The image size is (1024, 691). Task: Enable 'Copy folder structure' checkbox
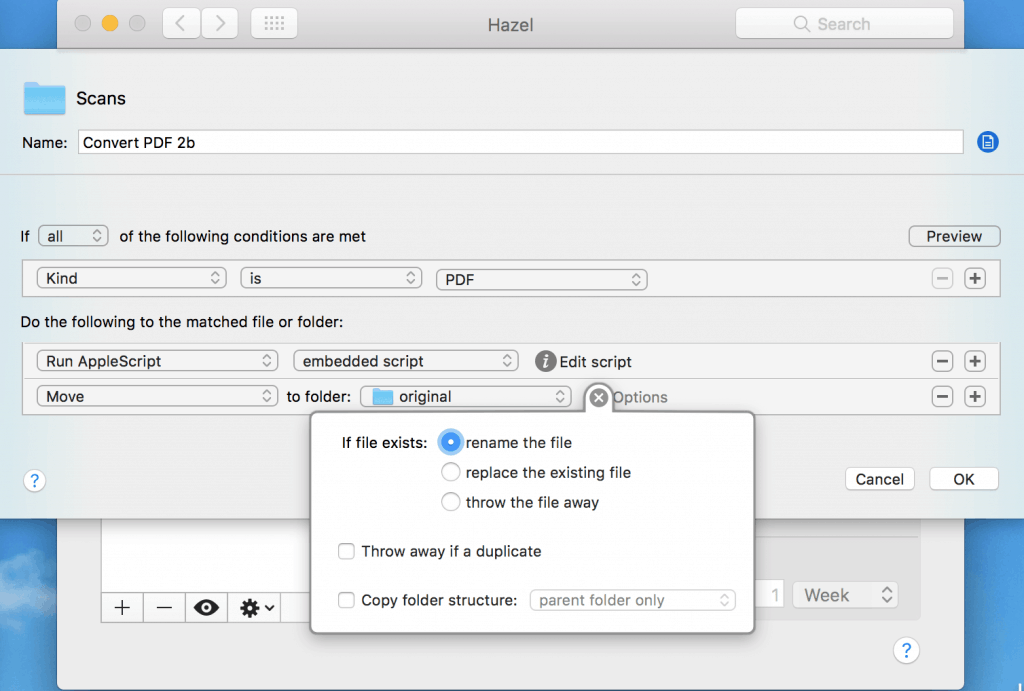346,600
